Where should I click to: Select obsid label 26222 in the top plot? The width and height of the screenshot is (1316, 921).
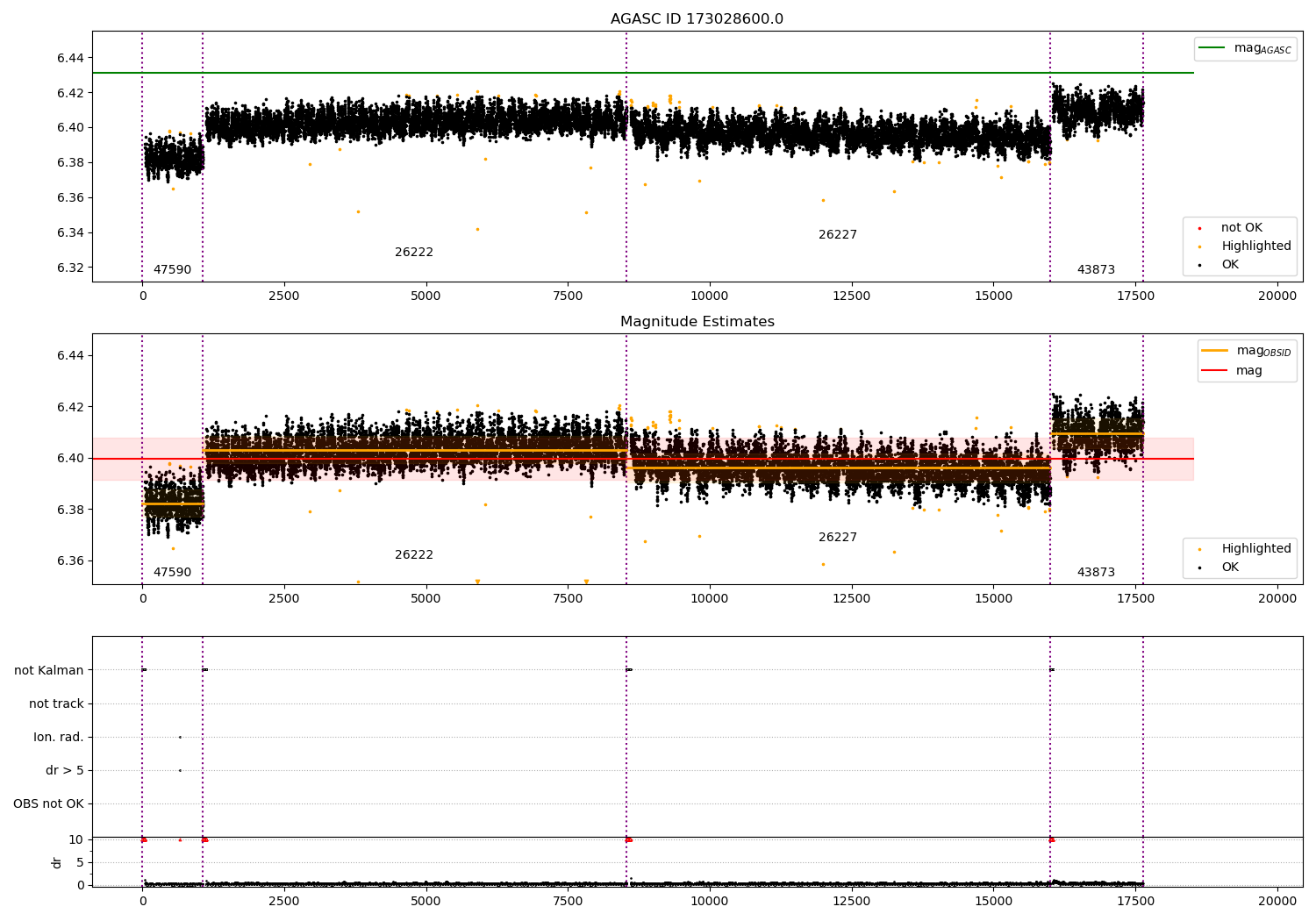coord(414,253)
